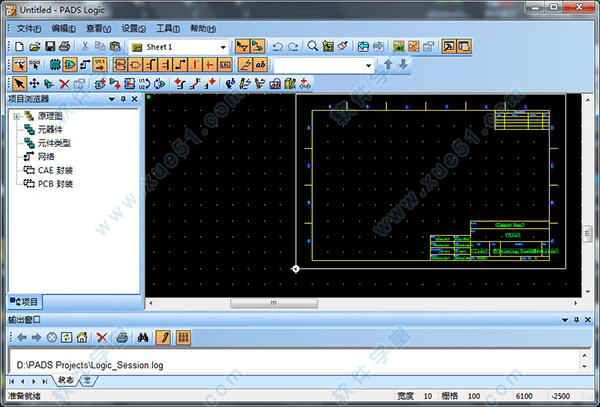The width and height of the screenshot is (600, 407).
Task: Click the move cross-arrows tool
Action: 35,84
